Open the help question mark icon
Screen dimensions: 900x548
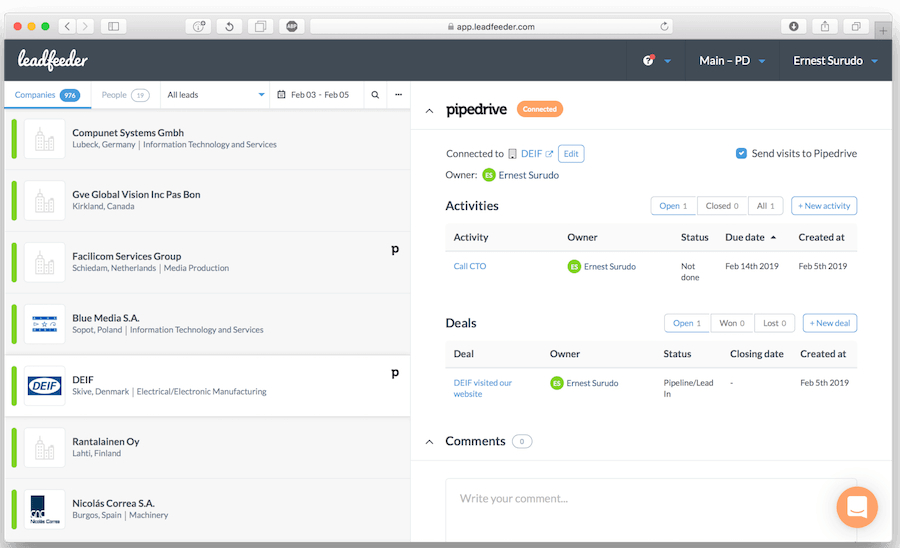pos(648,60)
